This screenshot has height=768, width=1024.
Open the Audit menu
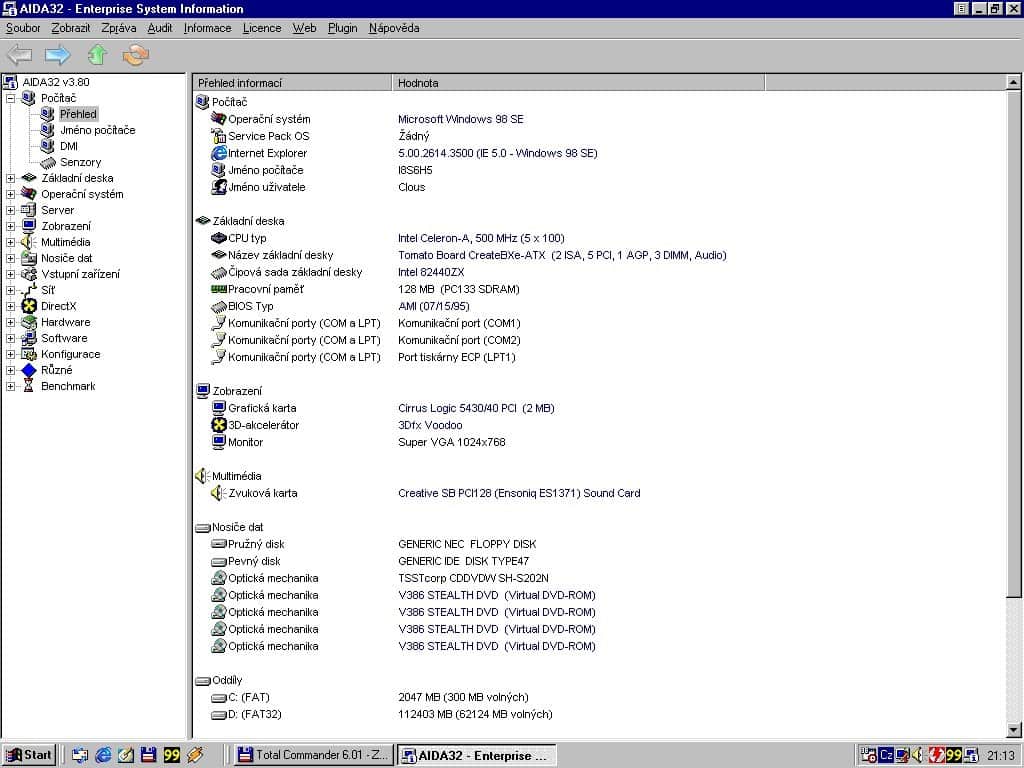tap(159, 28)
